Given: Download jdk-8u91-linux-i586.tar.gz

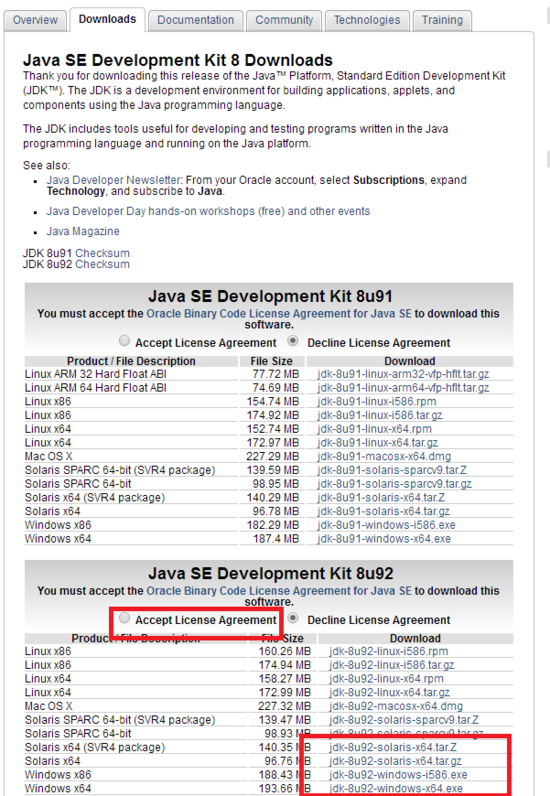Looking at the screenshot, I should [x=380, y=415].
